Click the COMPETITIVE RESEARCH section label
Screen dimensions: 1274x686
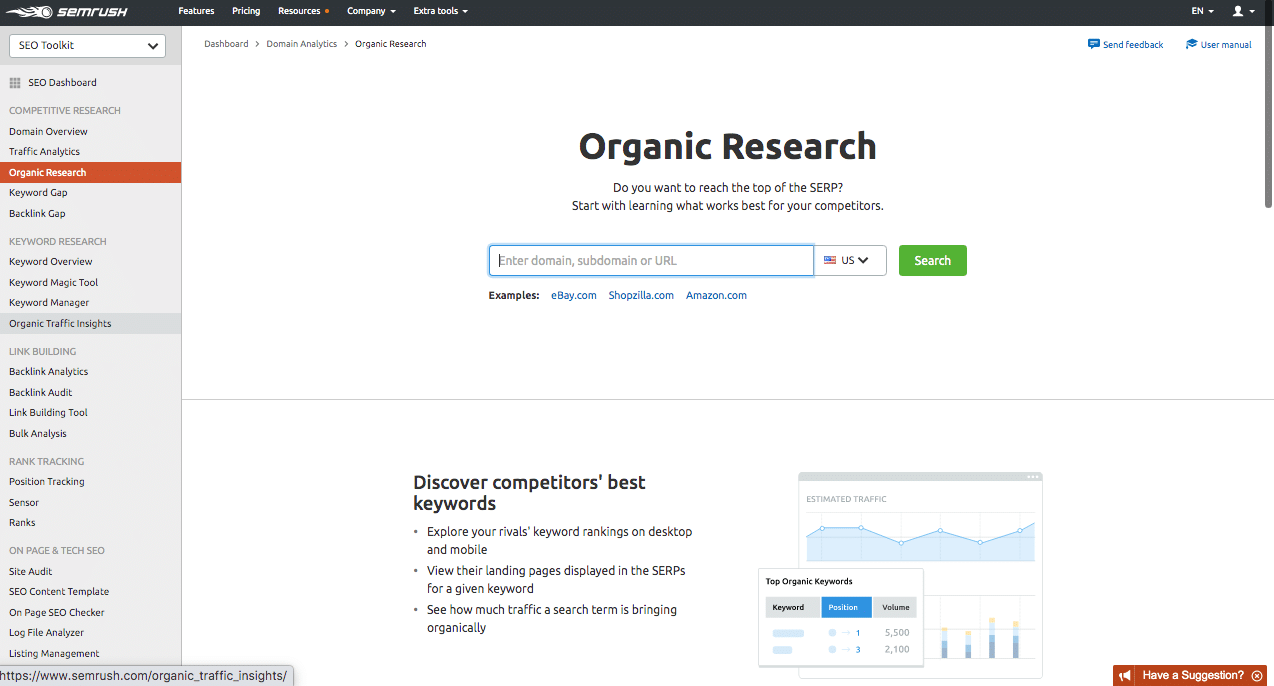click(65, 110)
